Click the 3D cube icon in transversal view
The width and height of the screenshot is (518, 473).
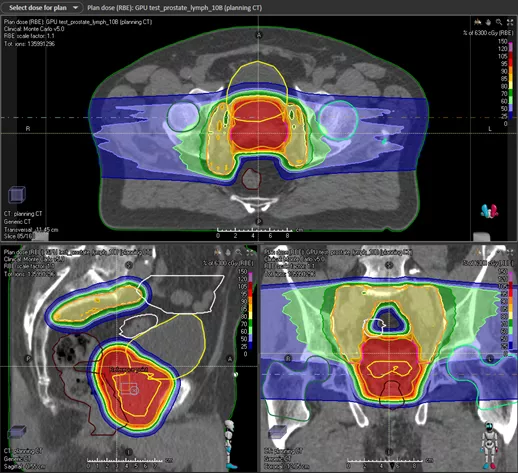pyautogui.click(x=17, y=194)
